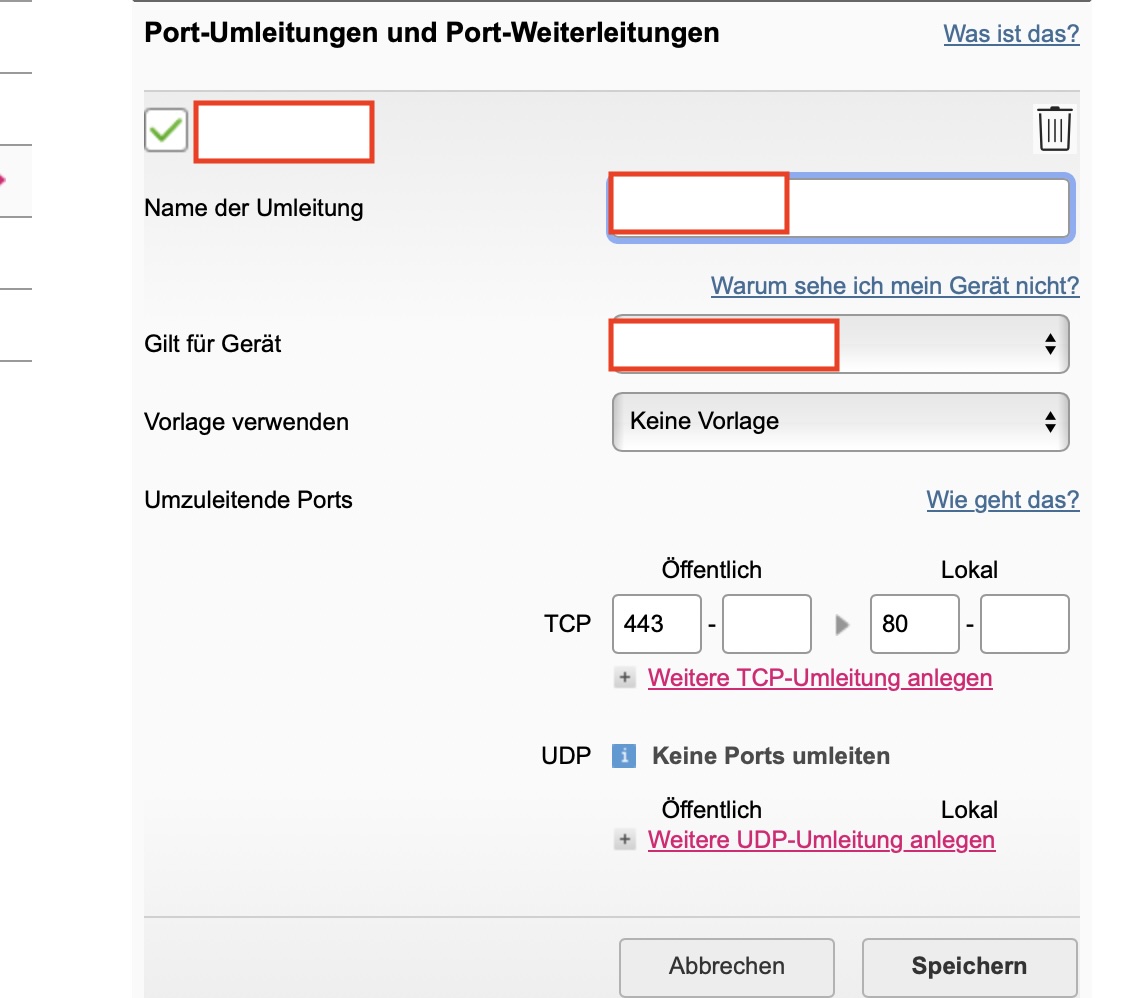Click 'Weitere TCP-Umleitung anlegen' link
This screenshot has width=1136, height=998.
point(820,678)
